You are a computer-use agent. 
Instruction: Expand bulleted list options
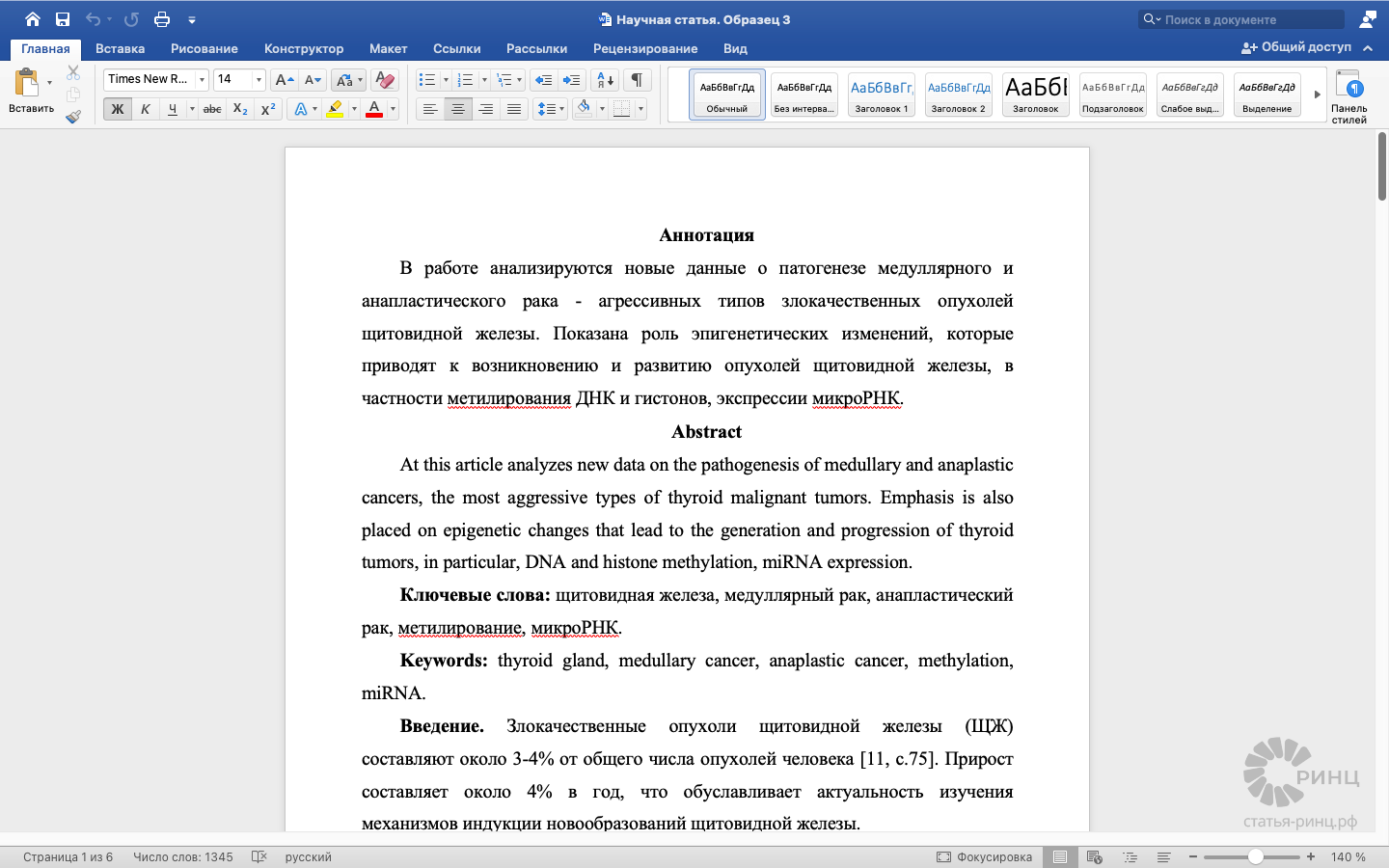click(446, 80)
